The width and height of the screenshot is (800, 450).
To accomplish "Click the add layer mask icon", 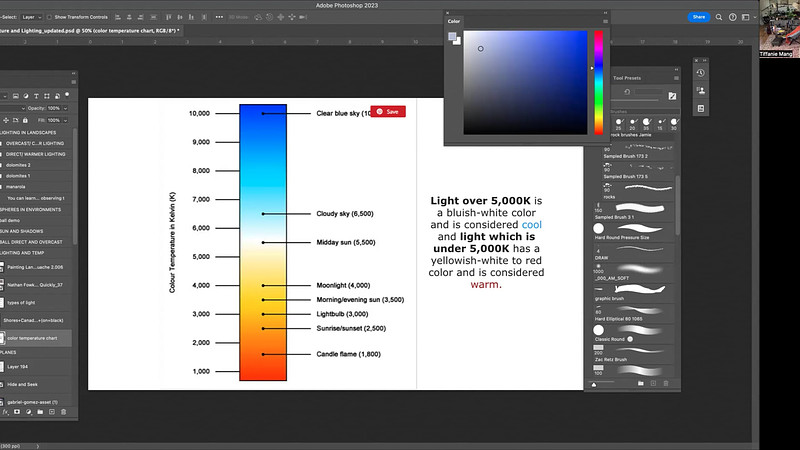I will point(17,412).
